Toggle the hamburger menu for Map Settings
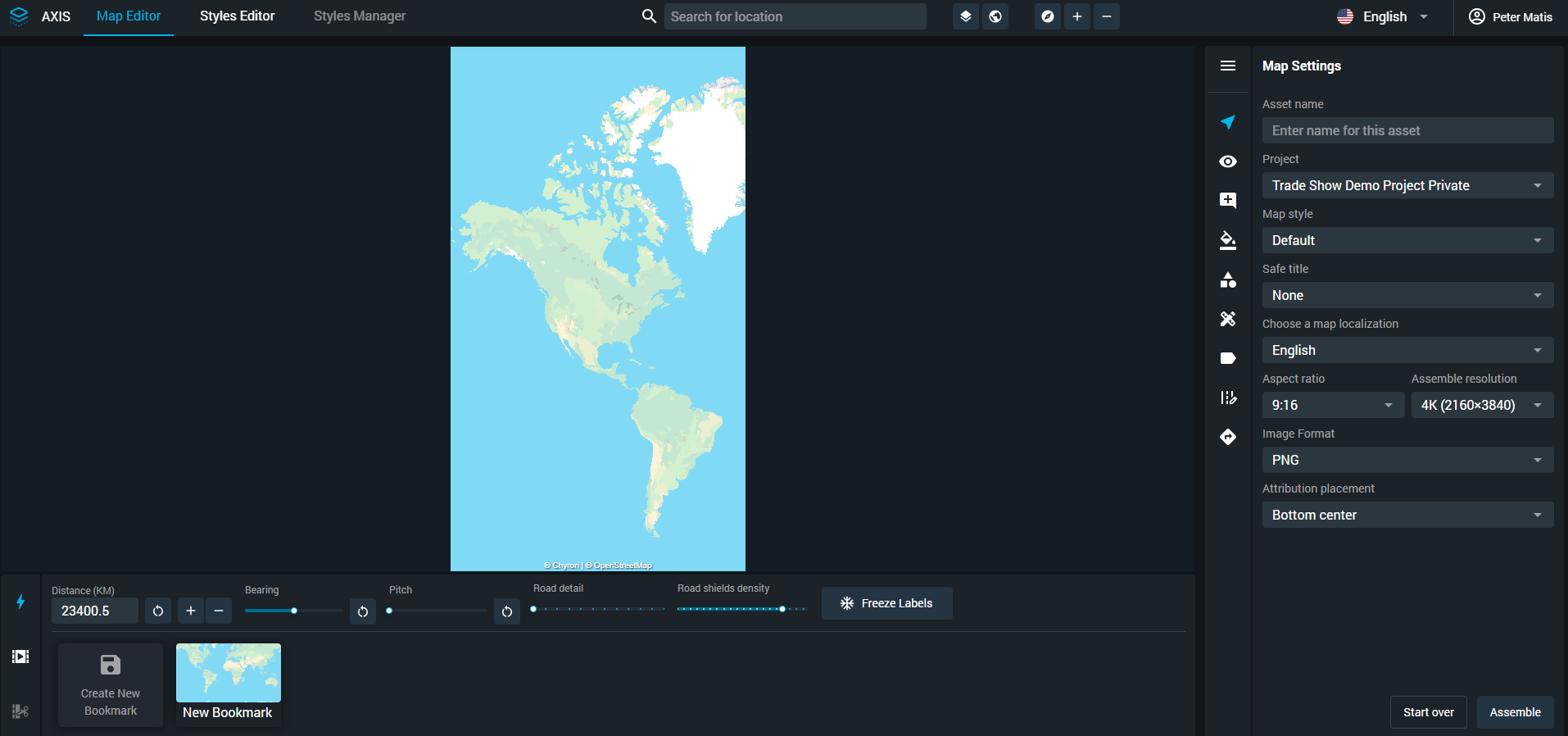Viewport: 1568px width, 736px height. [1227, 66]
